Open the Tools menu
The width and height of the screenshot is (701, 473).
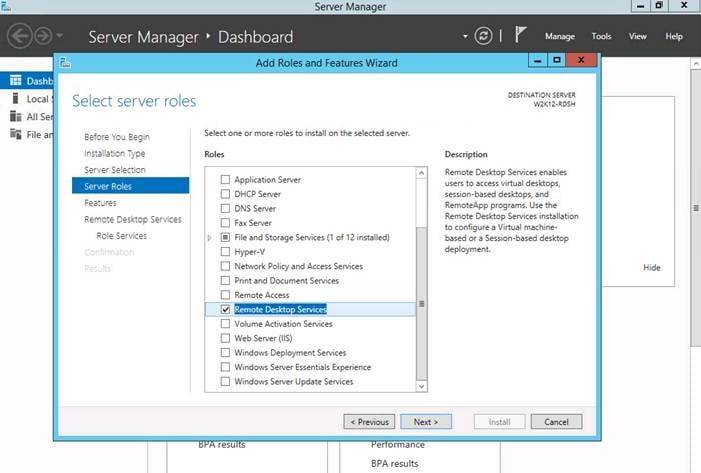(x=601, y=36)
